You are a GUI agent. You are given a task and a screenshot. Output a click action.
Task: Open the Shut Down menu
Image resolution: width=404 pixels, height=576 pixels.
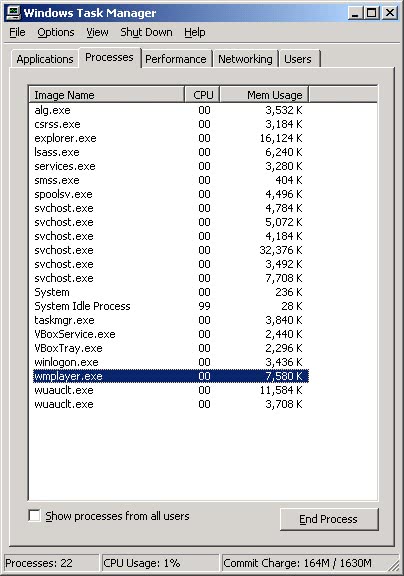[x=146, y=32]
